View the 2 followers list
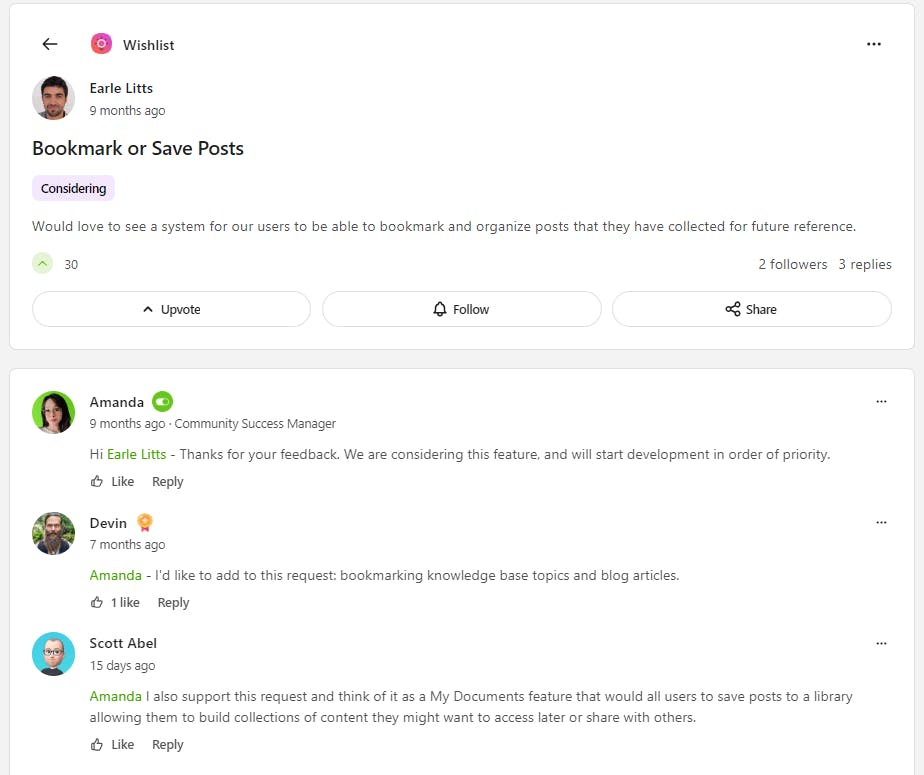Screen dimensions: 924x775 tap(792, 264)
